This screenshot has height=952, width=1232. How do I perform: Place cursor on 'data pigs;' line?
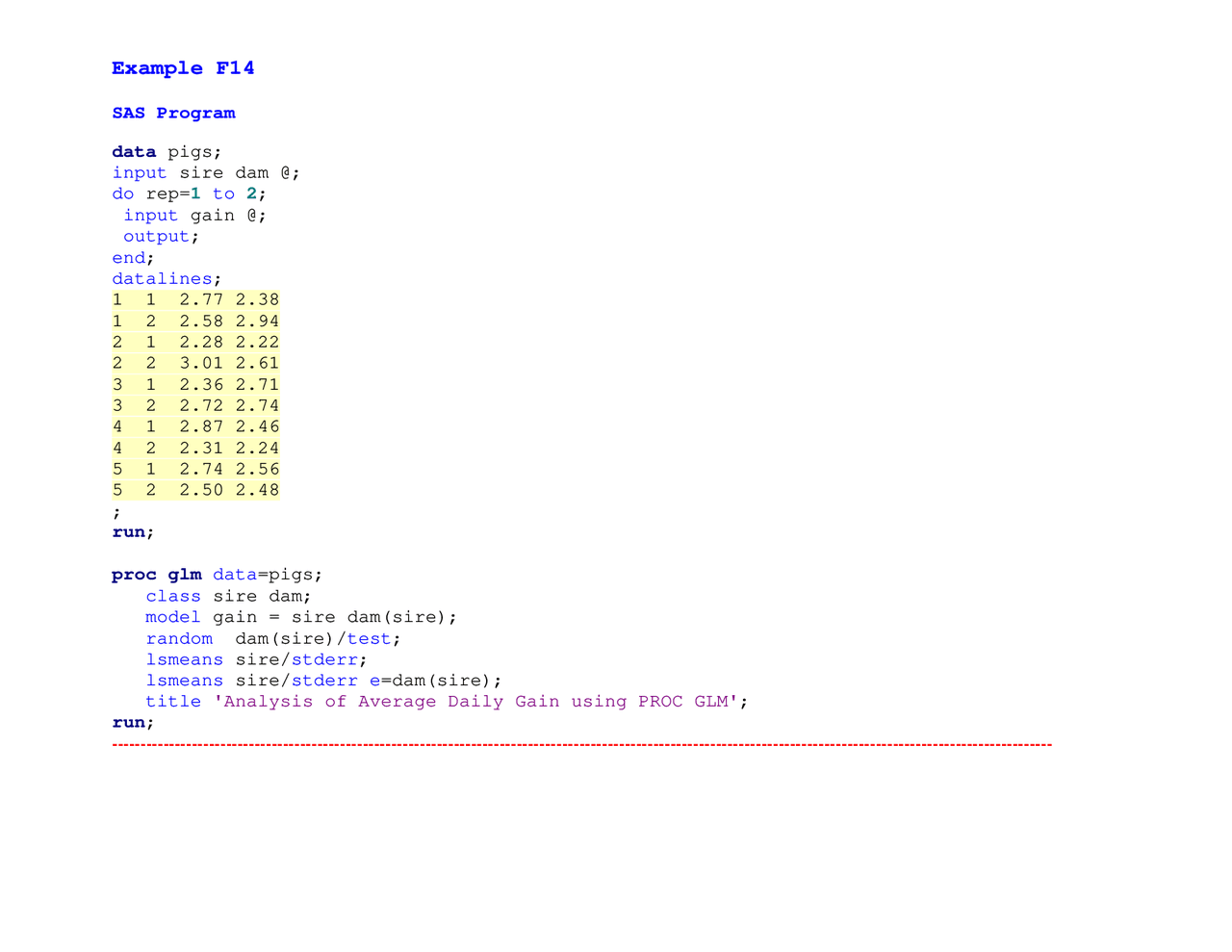tap(167, 152)
